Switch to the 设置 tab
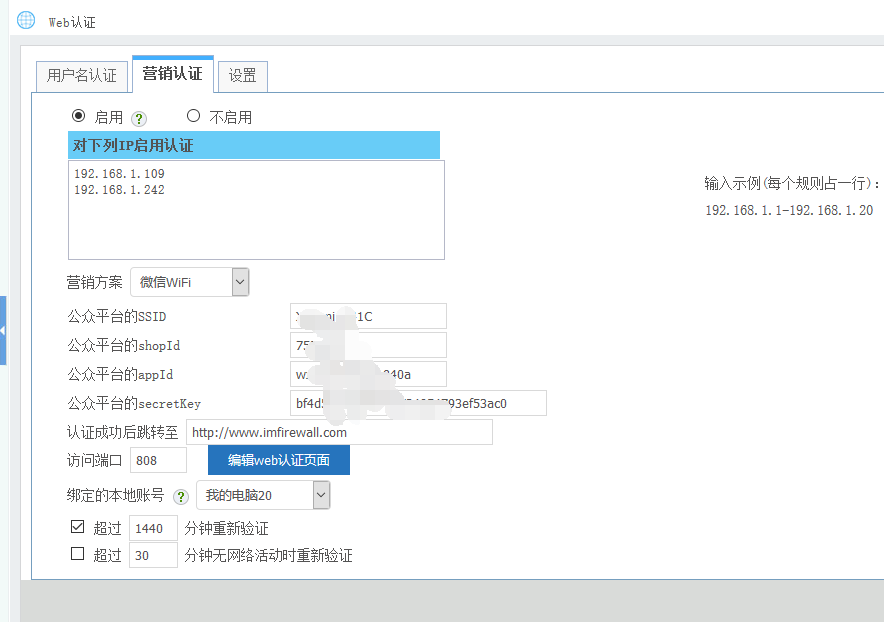The width and height of the screenshot is (884, 622). [242, 75]
